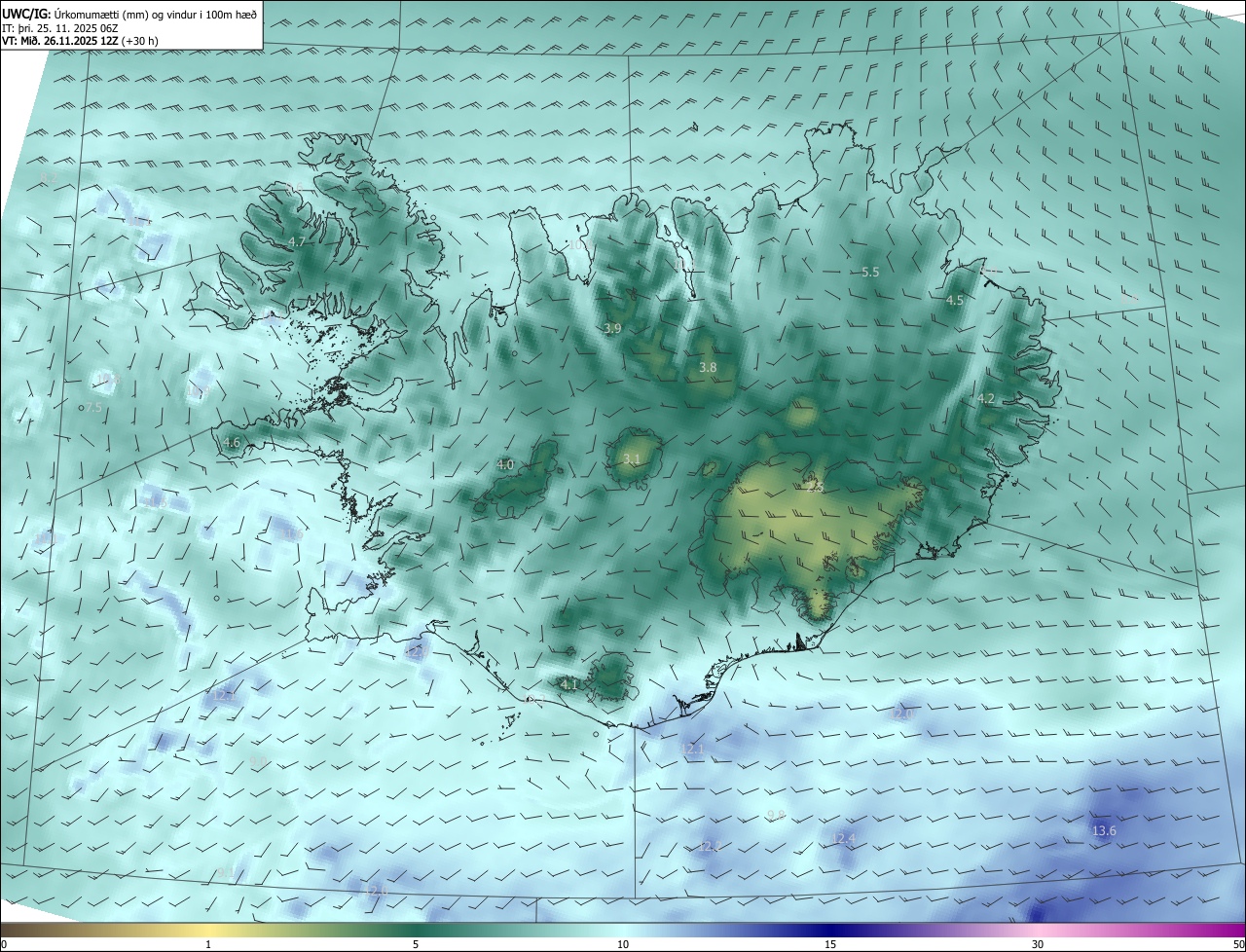Click the 4.2 value label on the map

coord(986,398)
